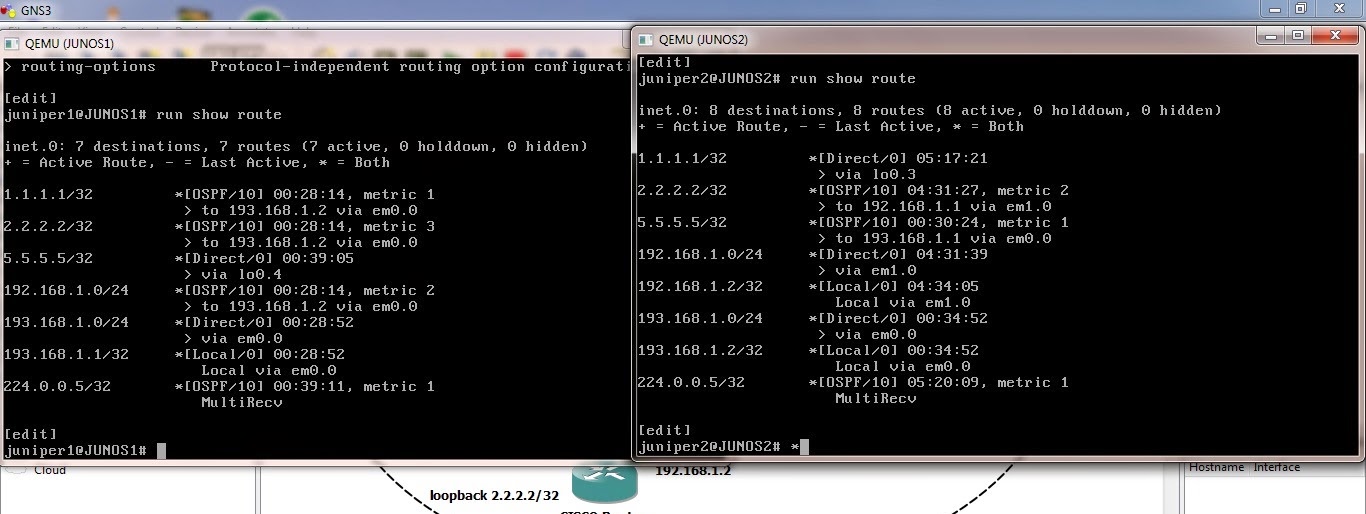Click 'run show route' command in JUNOS2

[x=853, y=78]
